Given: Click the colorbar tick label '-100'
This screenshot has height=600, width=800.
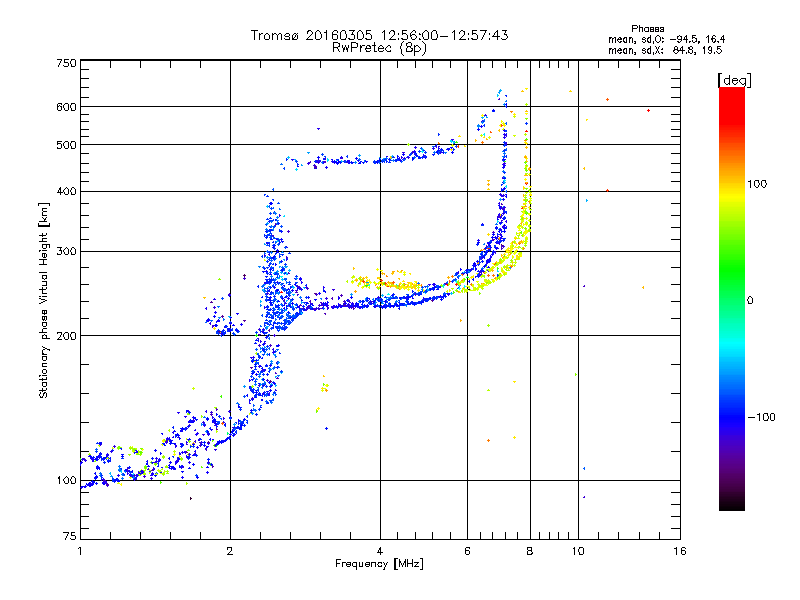Looking at the screenshot, I should pos(761,417).
